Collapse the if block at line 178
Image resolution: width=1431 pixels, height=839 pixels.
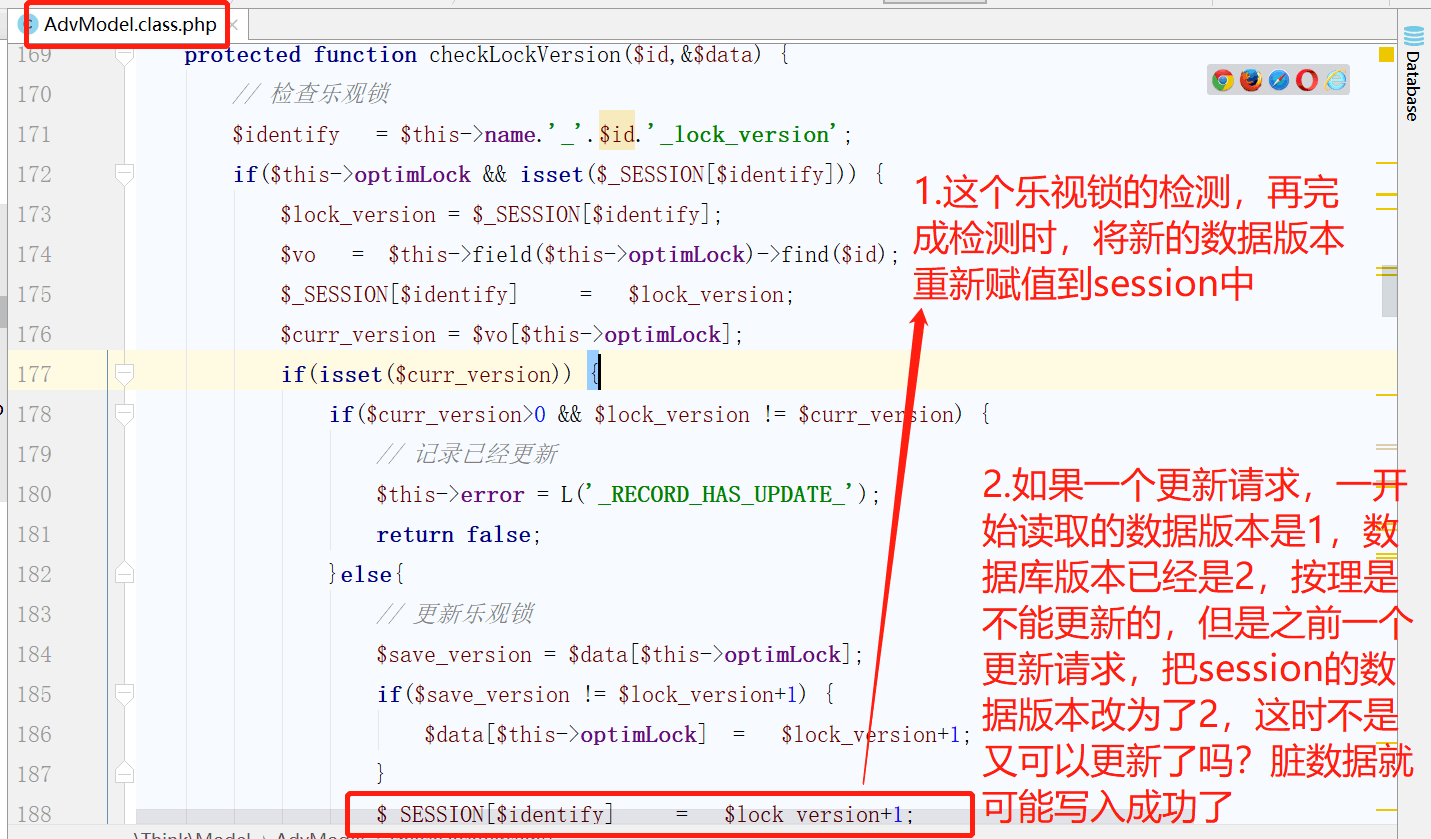(124, 414)
